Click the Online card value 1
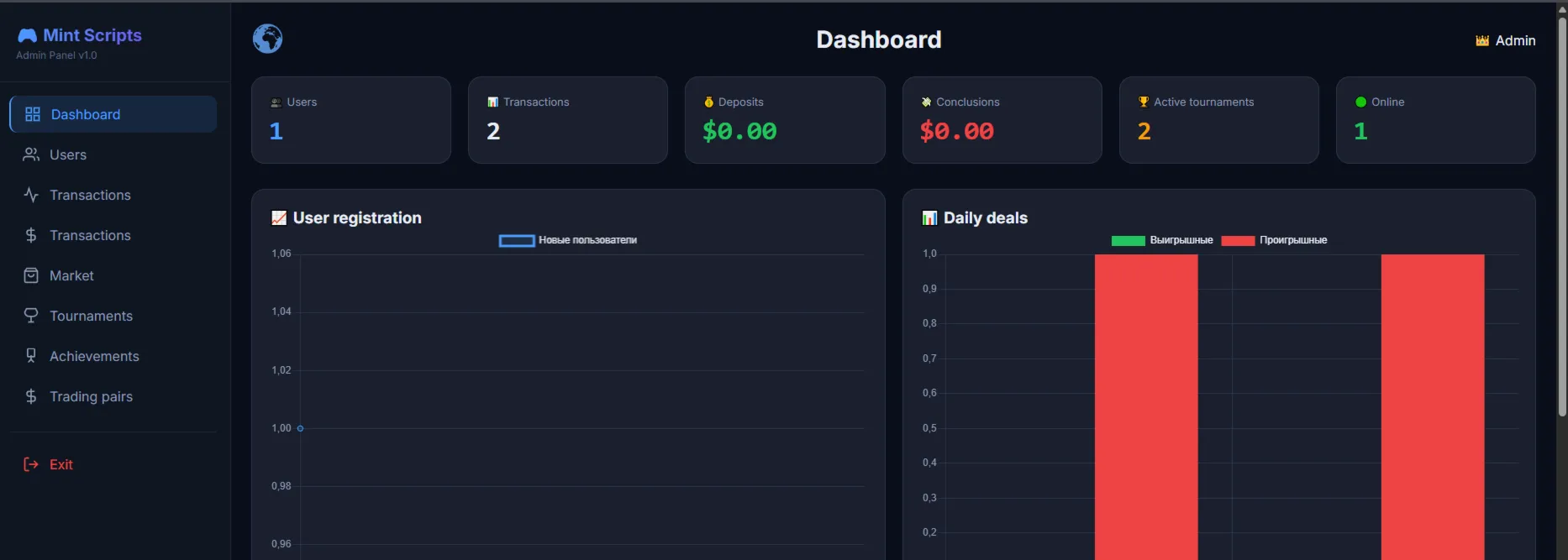1568x560 pixels. pos(1361,132)
